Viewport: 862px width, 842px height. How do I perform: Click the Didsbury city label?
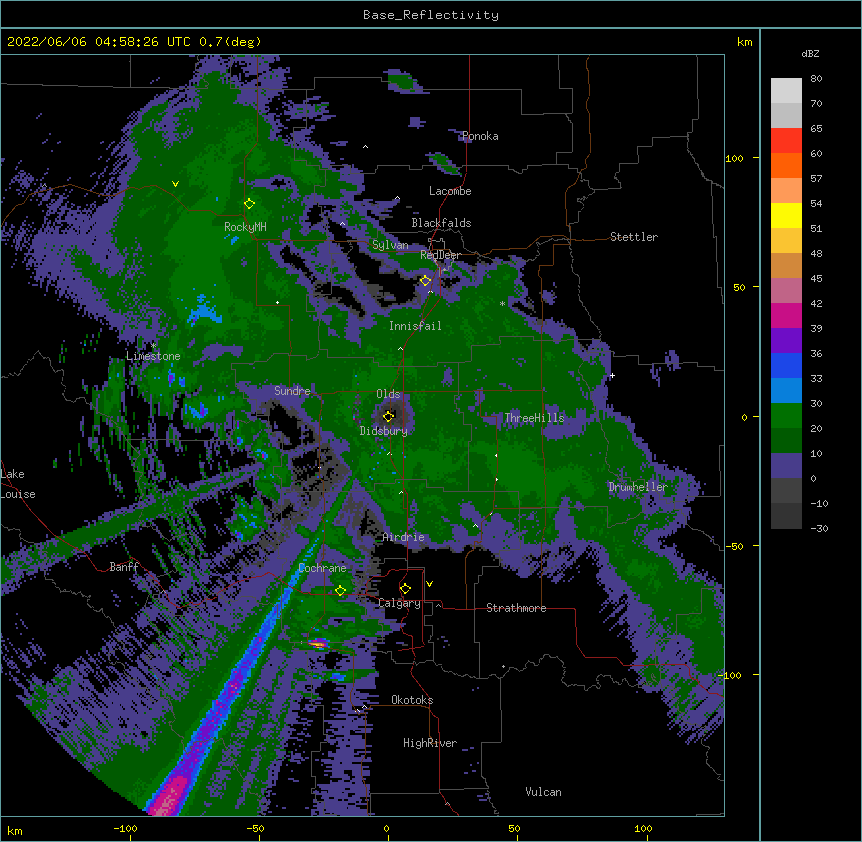[384, 431]
